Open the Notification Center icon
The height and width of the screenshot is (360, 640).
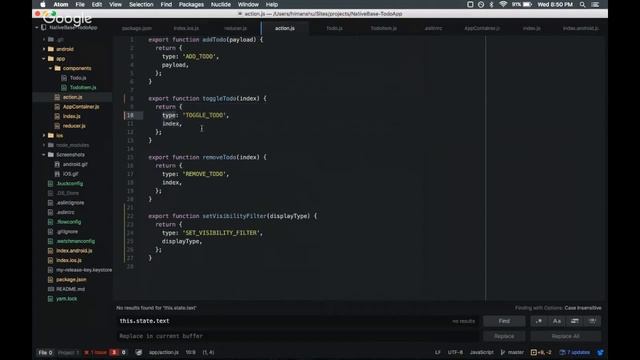click(596, 4)
